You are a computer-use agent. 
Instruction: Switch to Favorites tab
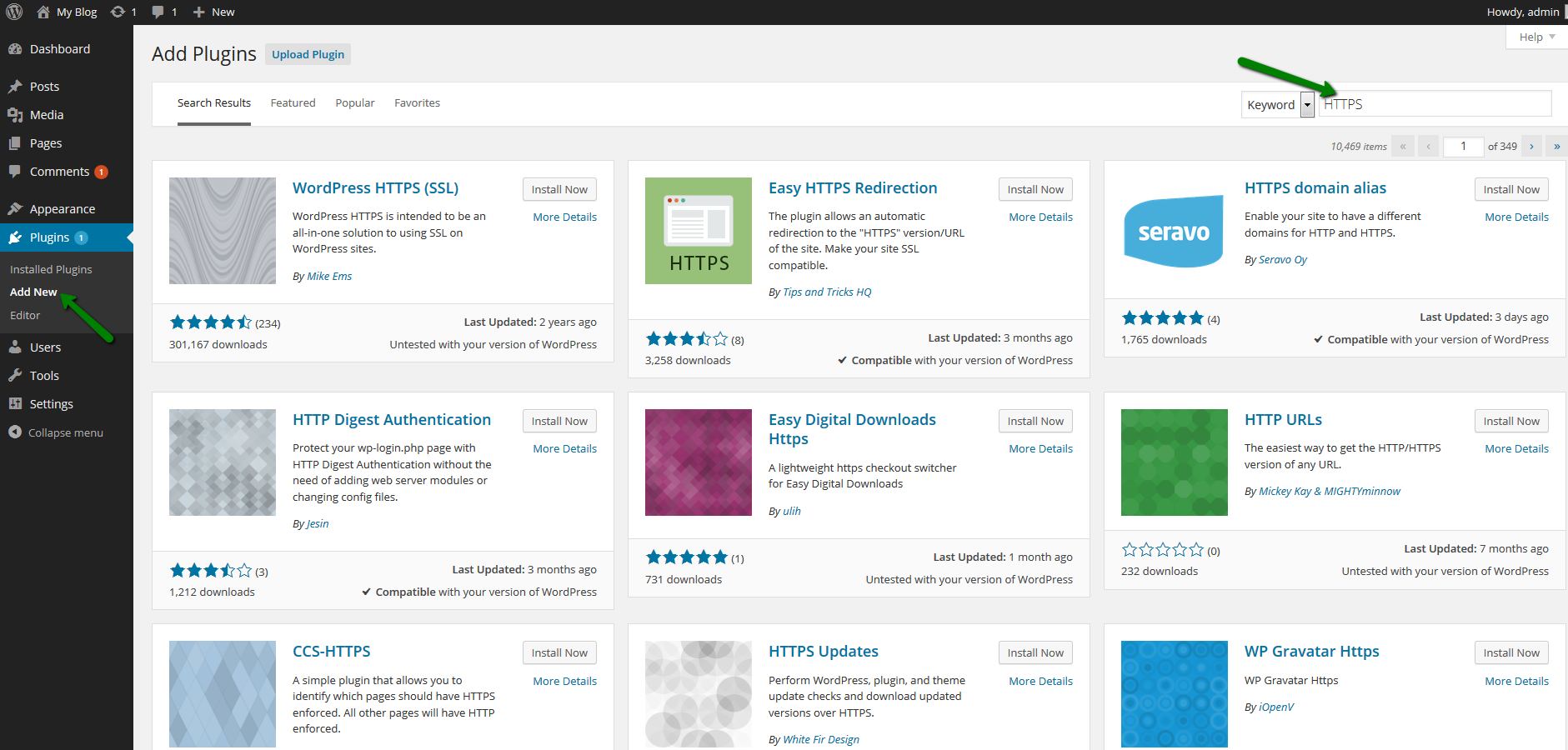coord(418,103)
